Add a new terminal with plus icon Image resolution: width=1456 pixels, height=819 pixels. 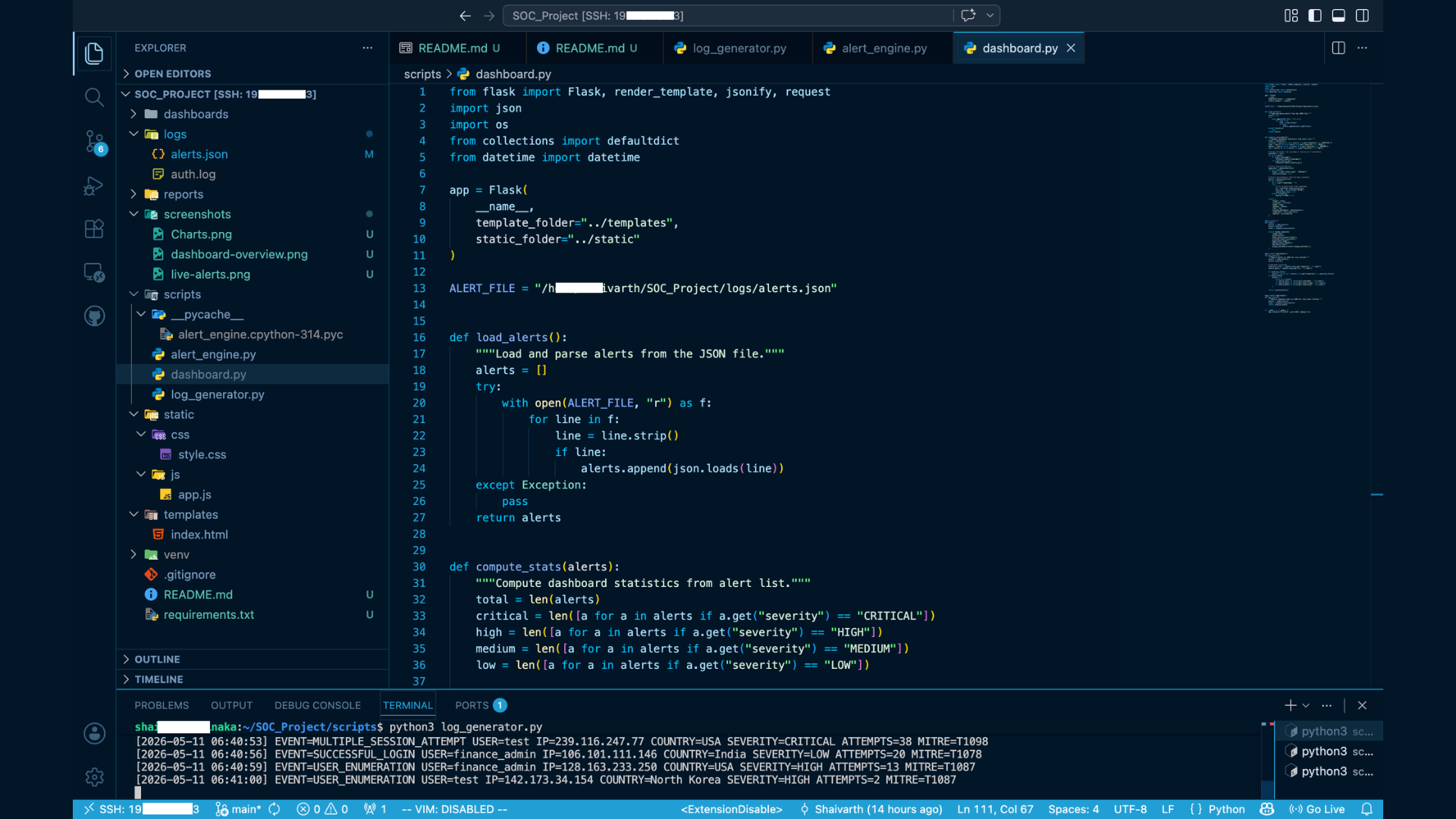pos(1290,705)
